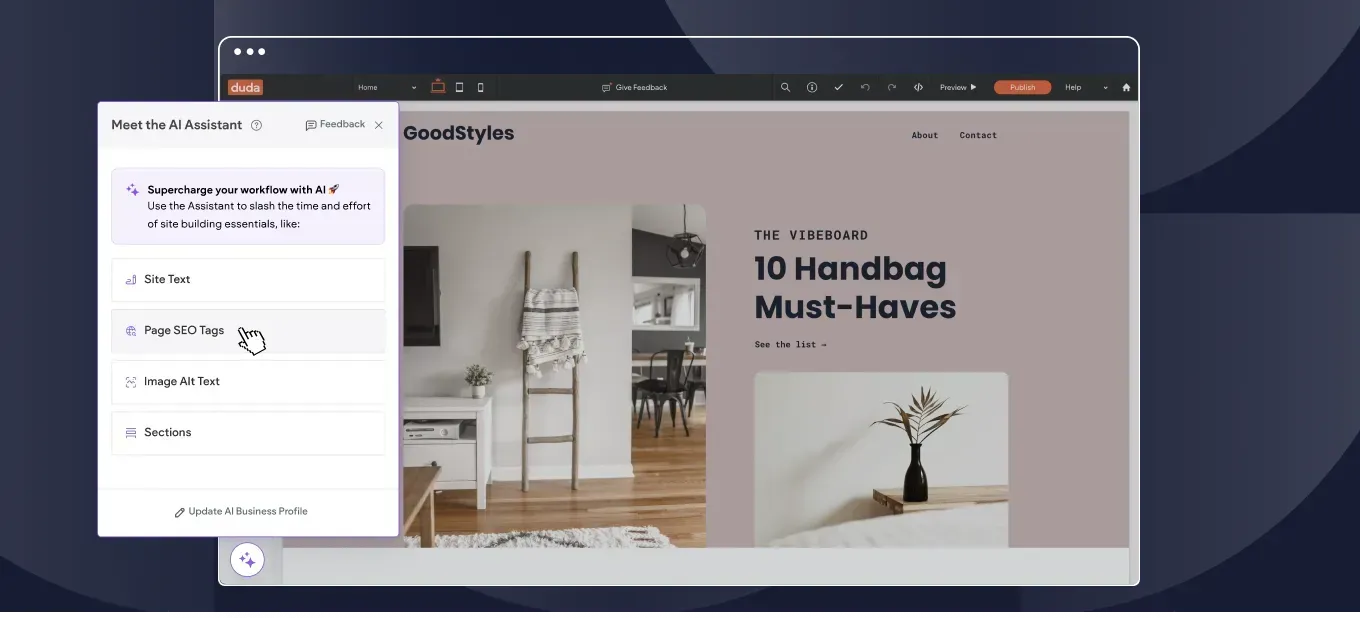
Task: Select the living room ladder photo
Action: point(554,376)
